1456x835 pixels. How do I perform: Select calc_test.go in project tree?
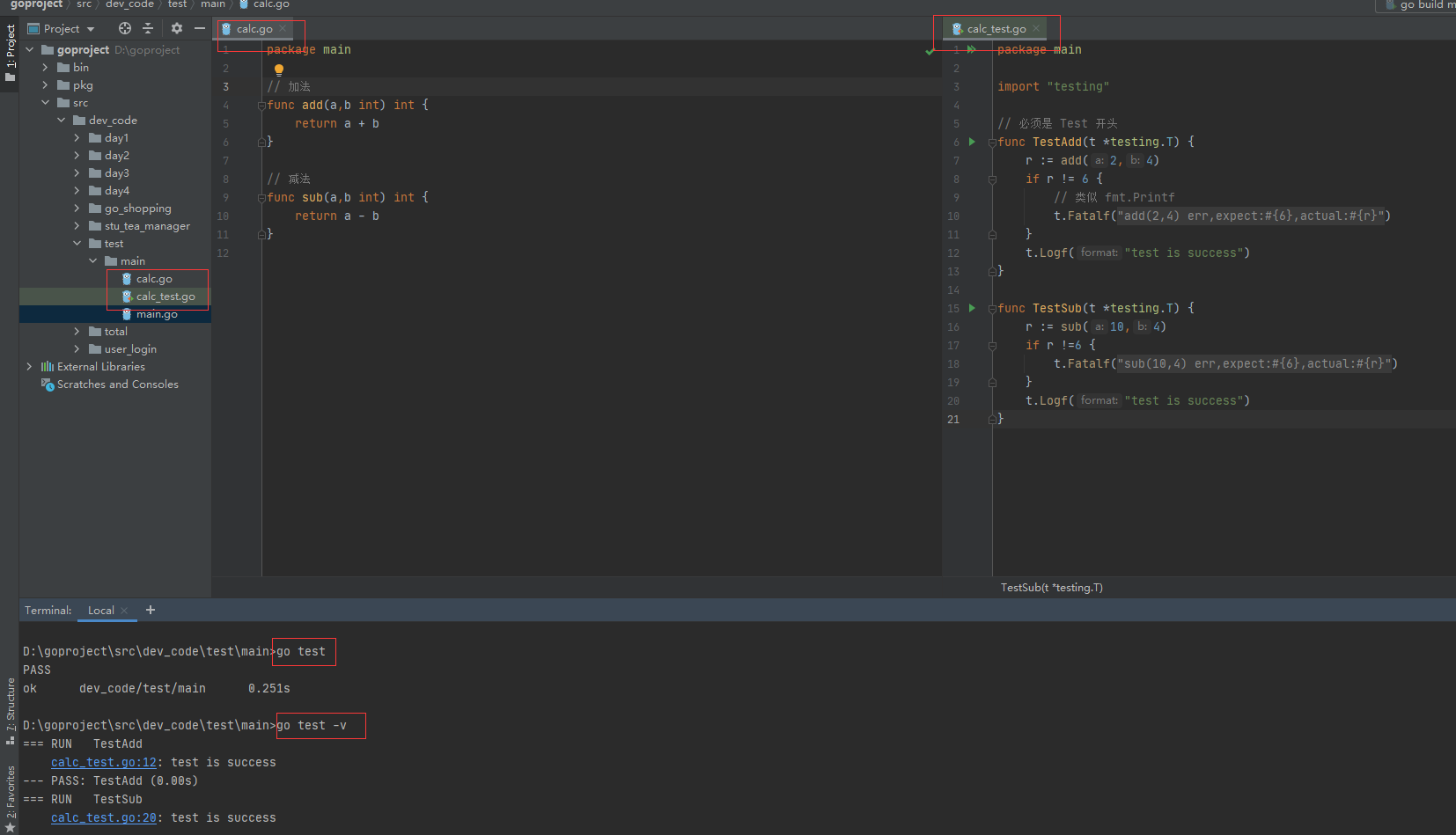point(165,297)
